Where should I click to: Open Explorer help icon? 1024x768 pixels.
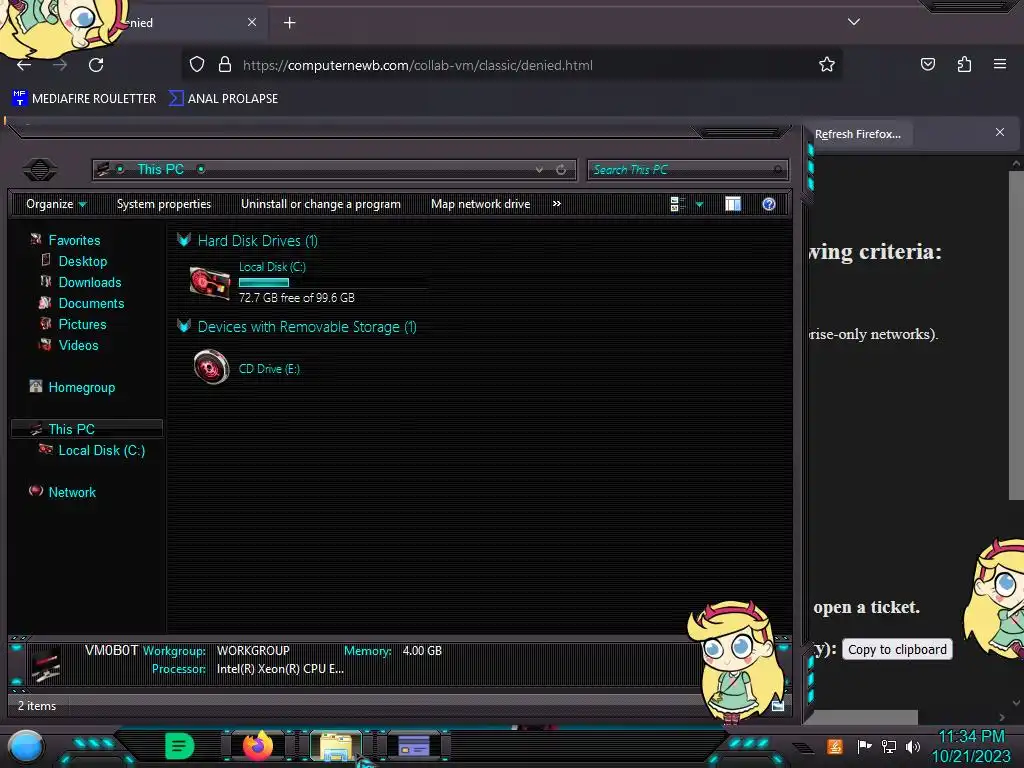tap(769, 204)
